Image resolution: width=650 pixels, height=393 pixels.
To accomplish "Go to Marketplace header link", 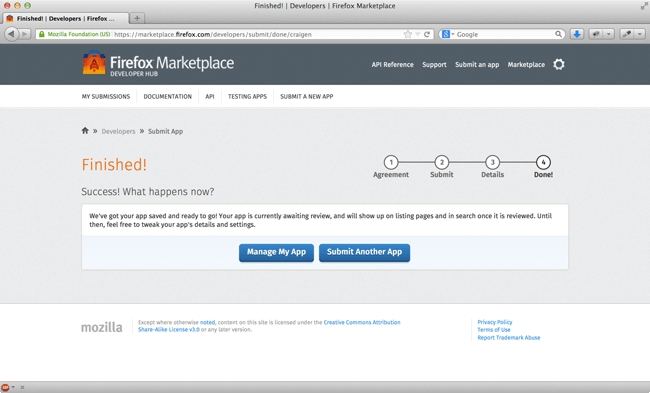I will (526, 65).
